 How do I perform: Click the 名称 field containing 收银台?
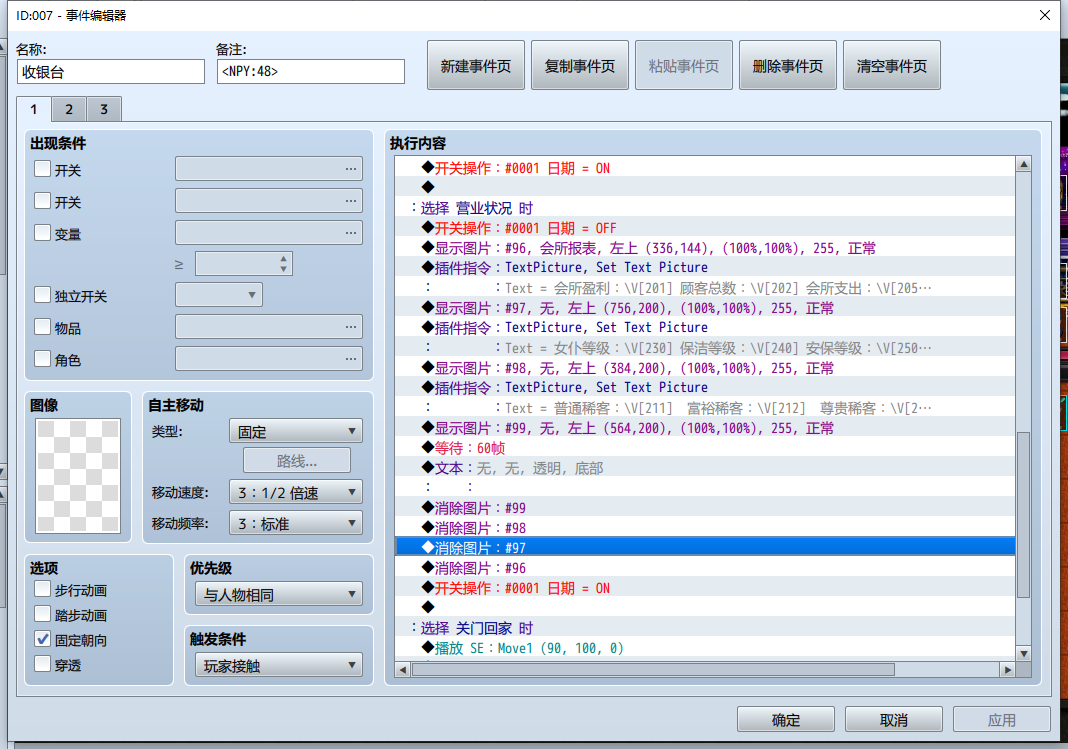111,71
